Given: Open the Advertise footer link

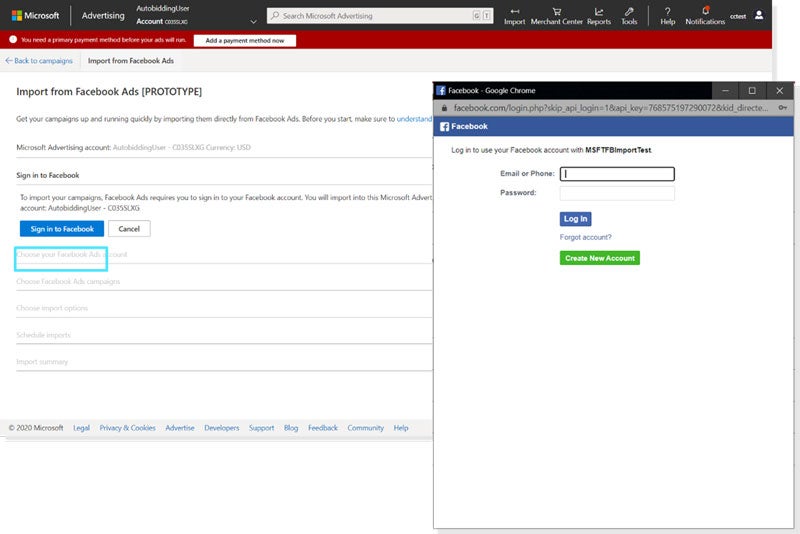Looking at the screenshot, I should [x=180, y=428].
